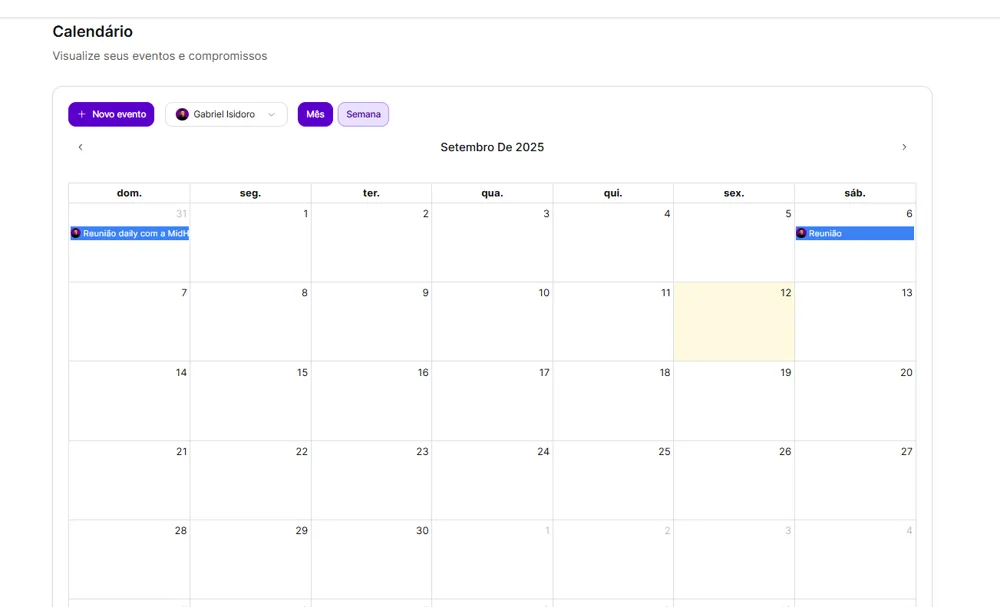
Task: Click the sáb. column header
Action: tap(855, 193)
